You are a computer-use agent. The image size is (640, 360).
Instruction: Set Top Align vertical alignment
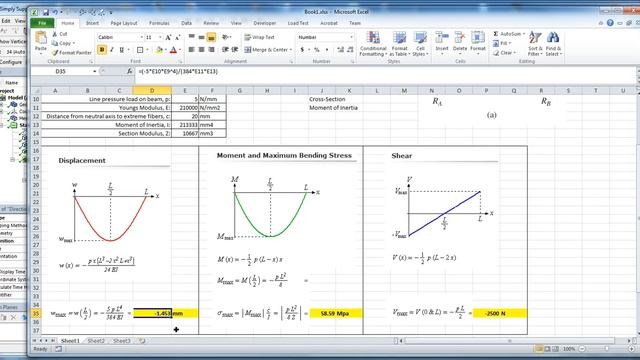[x=191, y=37]
